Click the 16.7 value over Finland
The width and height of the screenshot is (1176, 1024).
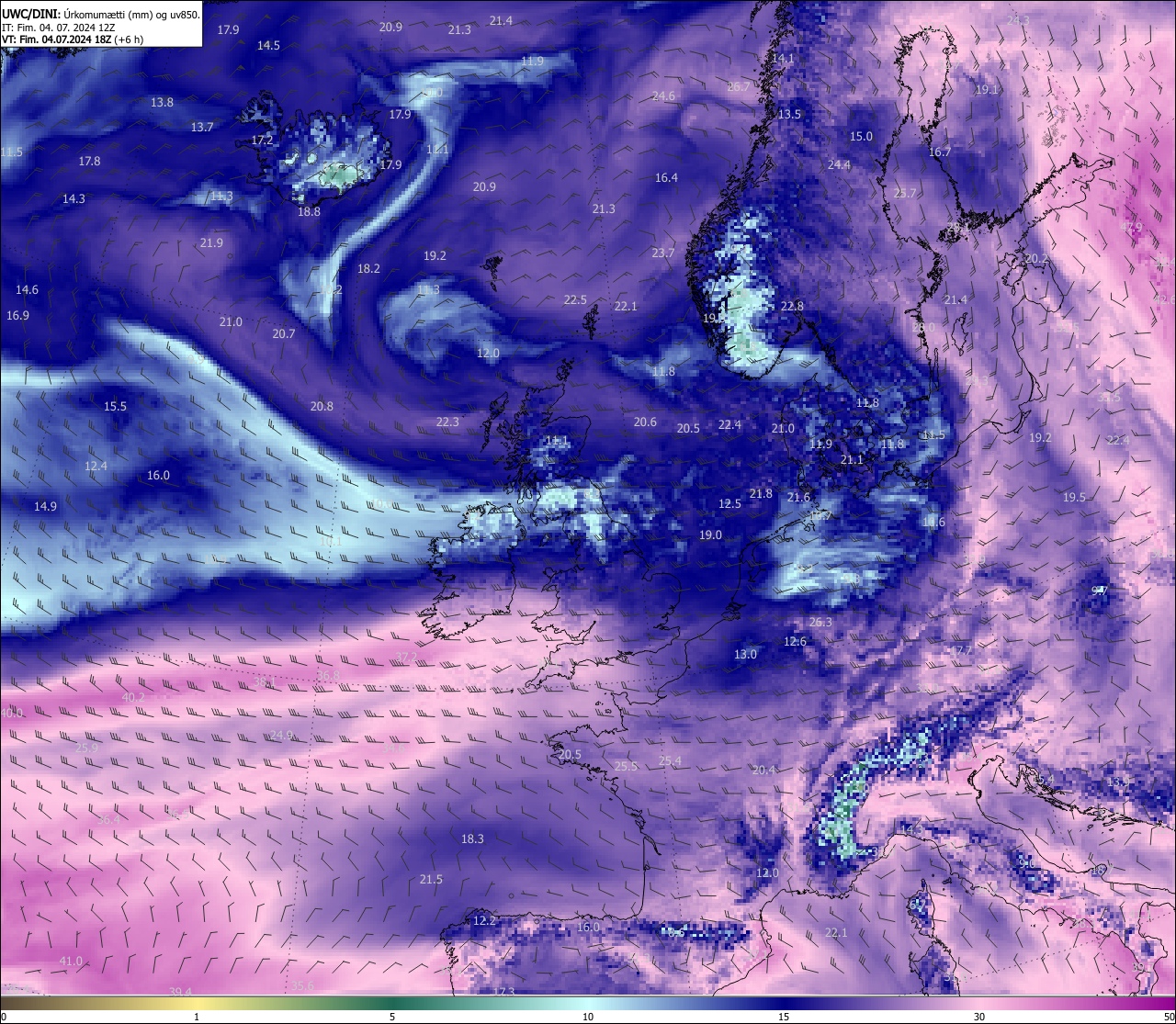tap(940, 152)
